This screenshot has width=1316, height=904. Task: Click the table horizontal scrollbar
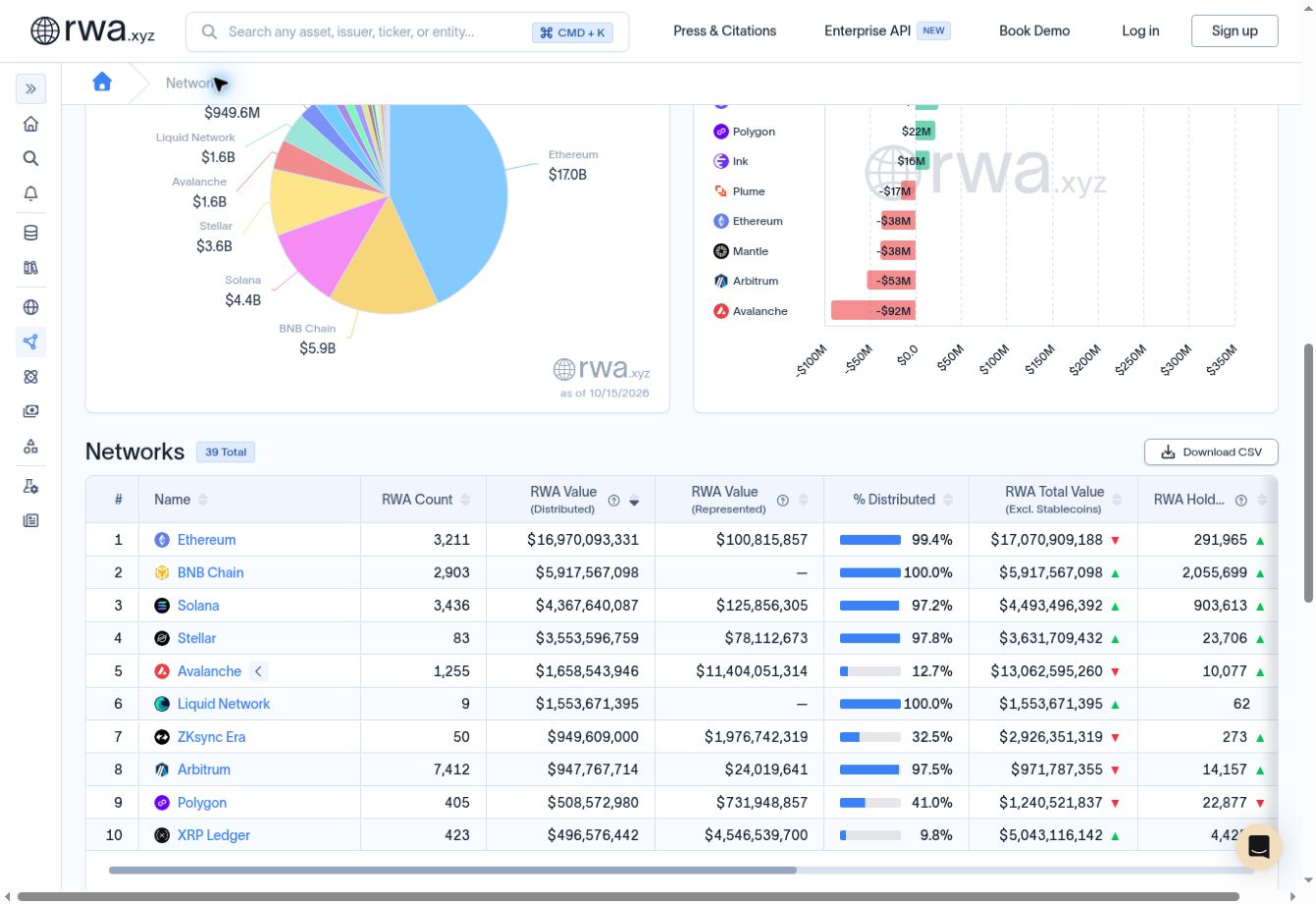[452, 870]
